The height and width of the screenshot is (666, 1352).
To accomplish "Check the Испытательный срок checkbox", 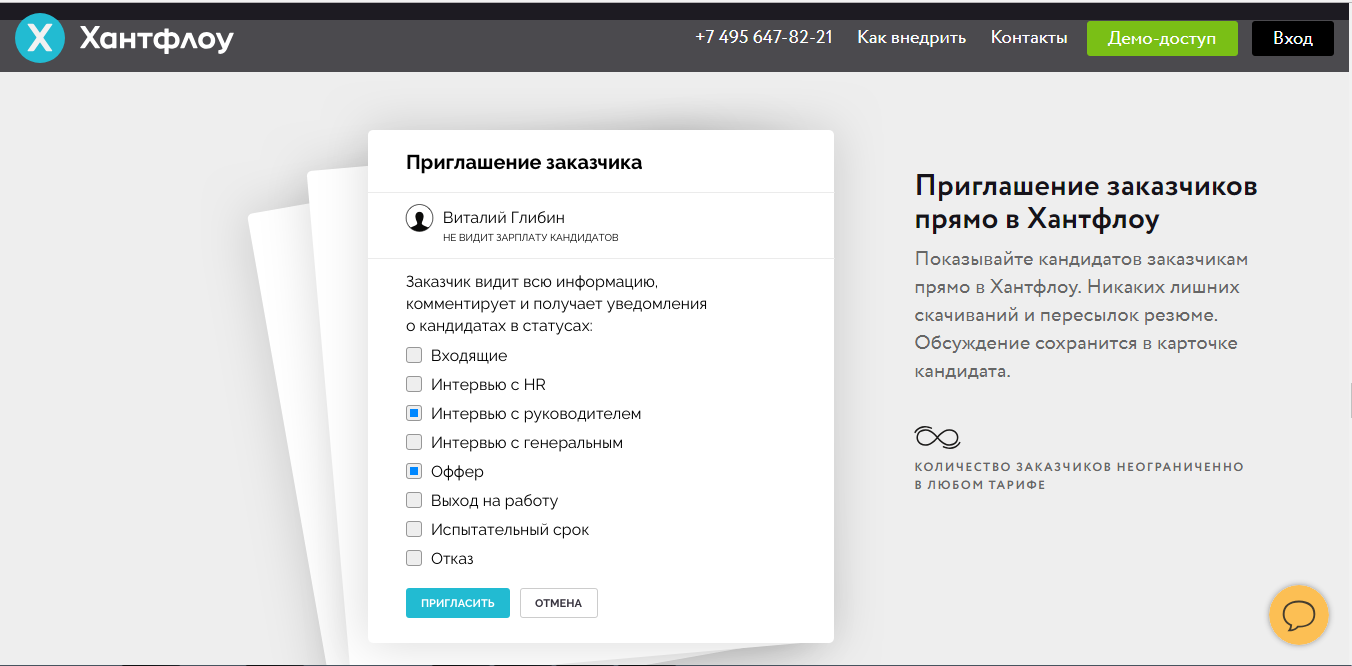I will [414, 529].
